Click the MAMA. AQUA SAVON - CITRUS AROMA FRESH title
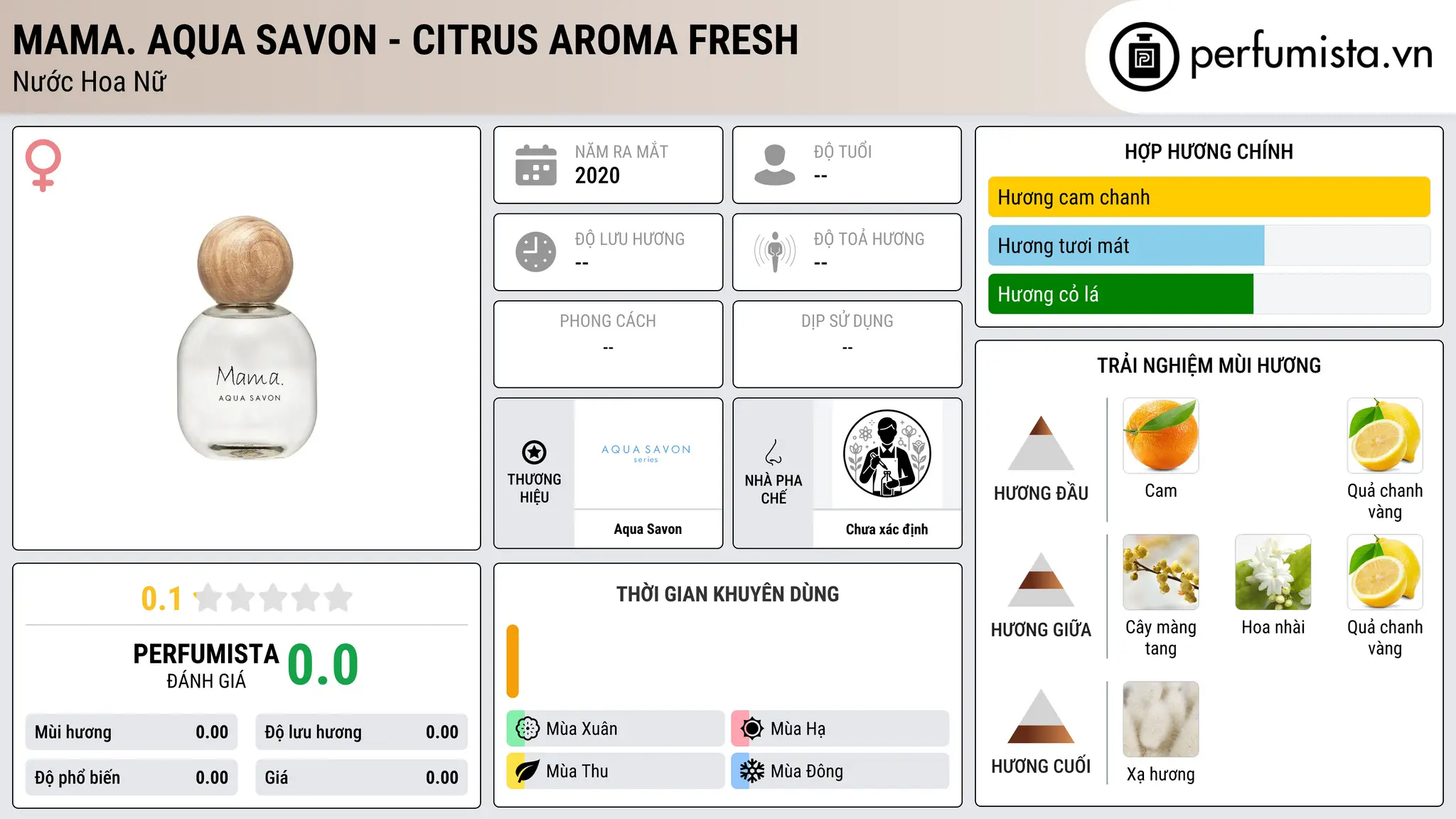This screenshot has height=819, width=1456. click(x=406, y=40)
